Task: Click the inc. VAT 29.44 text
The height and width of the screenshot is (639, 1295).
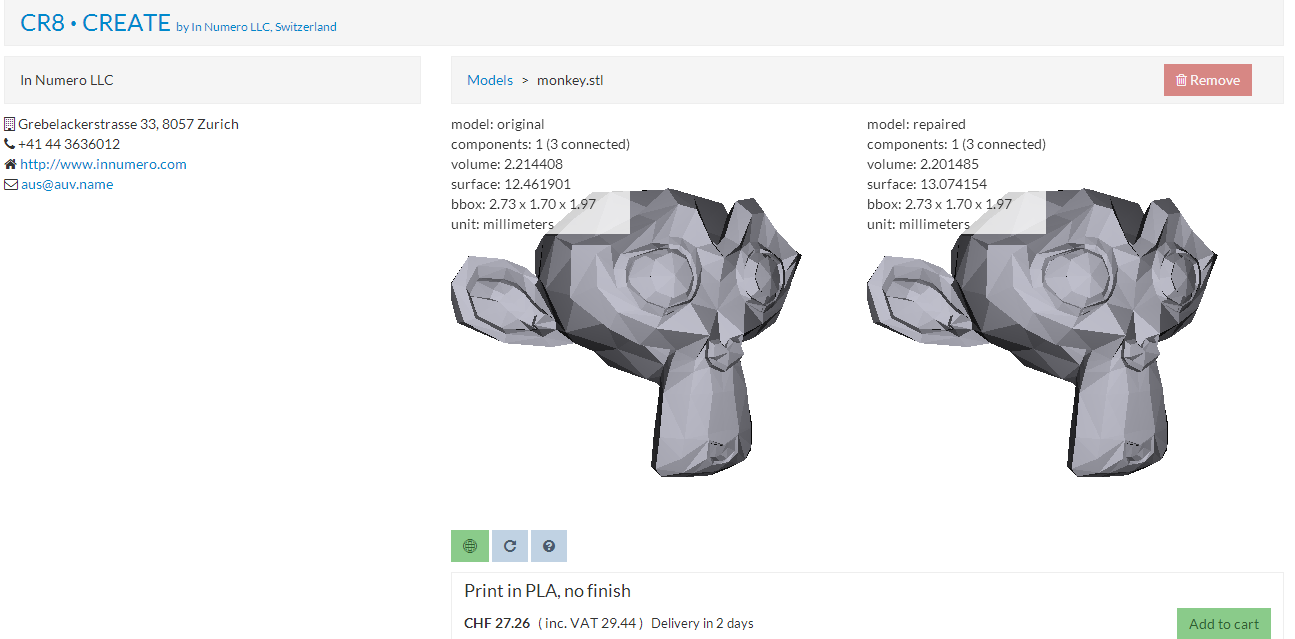Action: [590, 623]
